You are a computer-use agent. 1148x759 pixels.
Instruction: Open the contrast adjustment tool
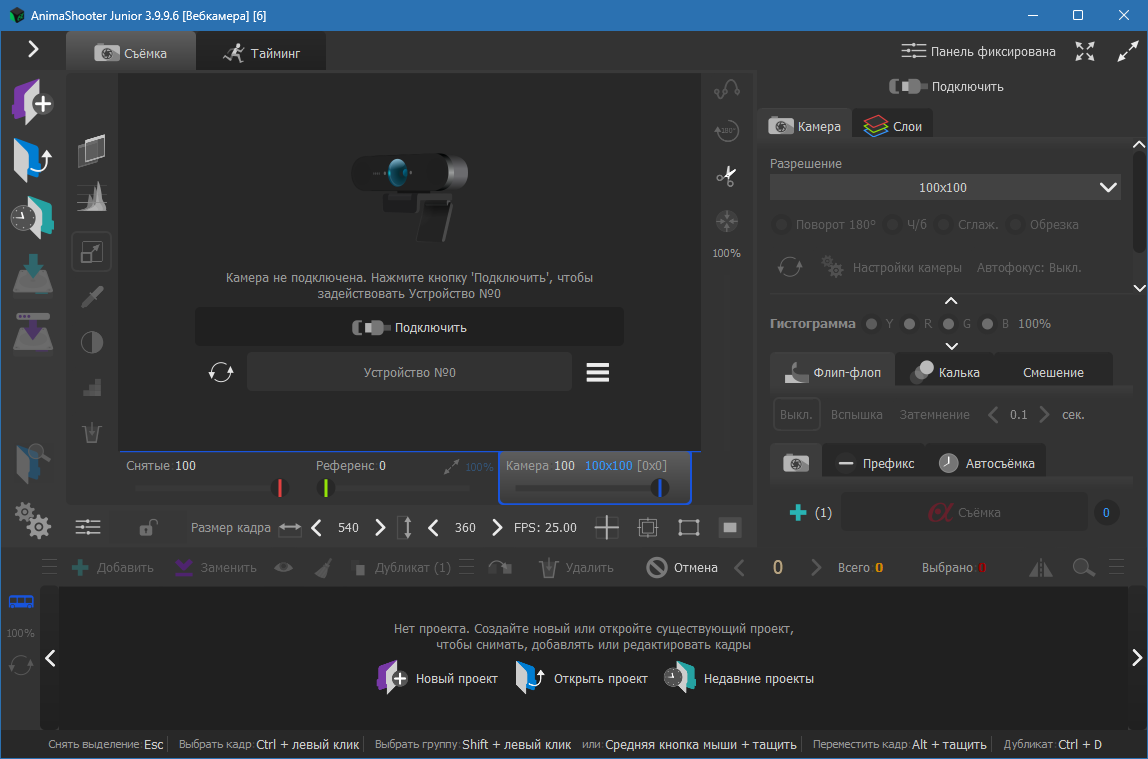[x=91, y=342]
